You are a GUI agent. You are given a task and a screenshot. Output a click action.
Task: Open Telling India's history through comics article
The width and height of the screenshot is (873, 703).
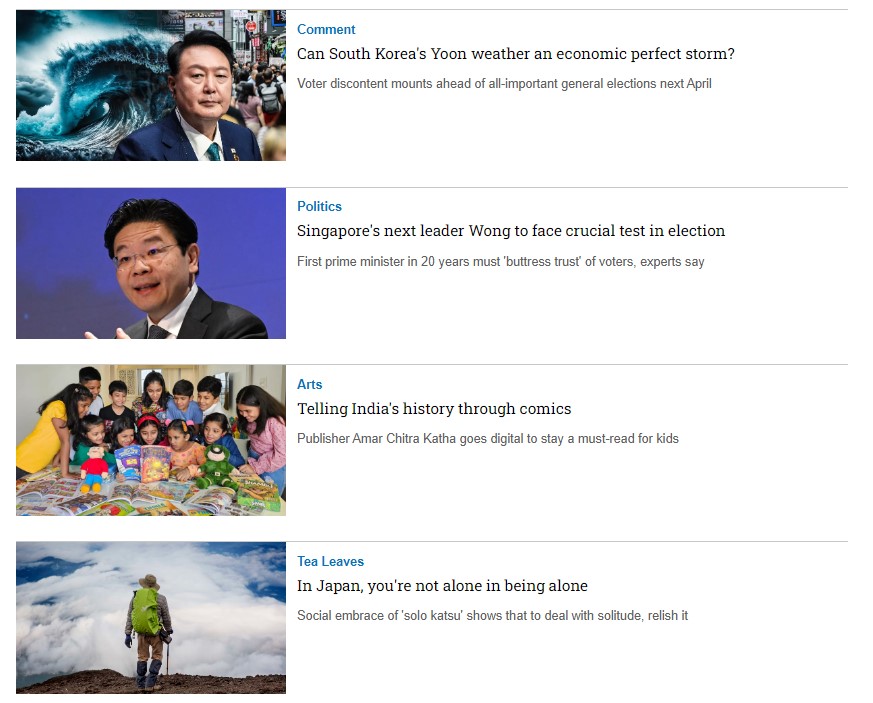(x=434, y=409)
